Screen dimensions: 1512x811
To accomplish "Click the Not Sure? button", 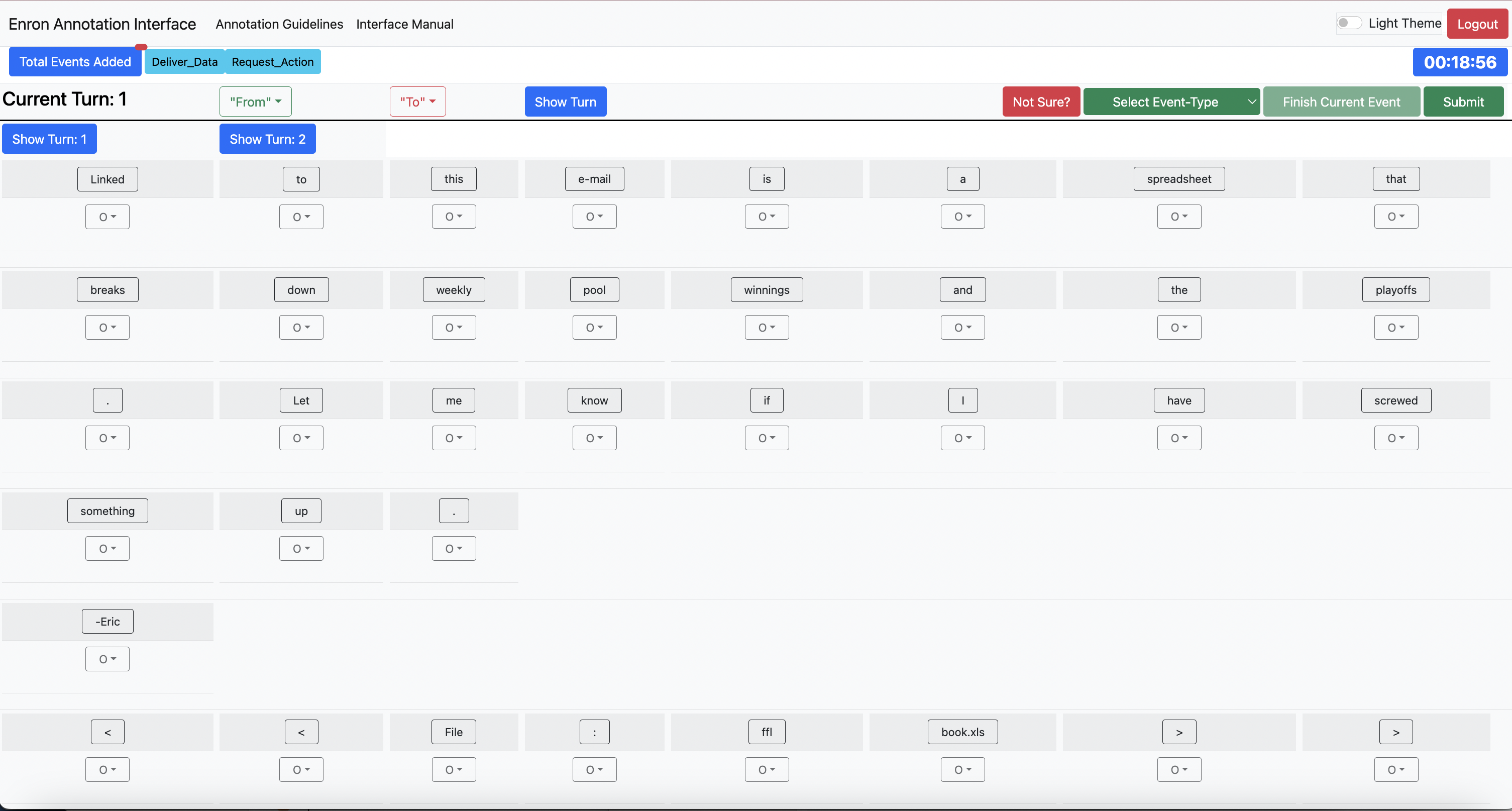I will click(1041, 102).
